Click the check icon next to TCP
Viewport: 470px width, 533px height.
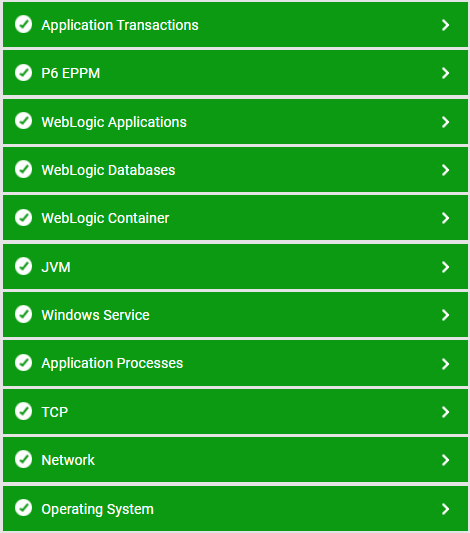[x=23, y=411]
